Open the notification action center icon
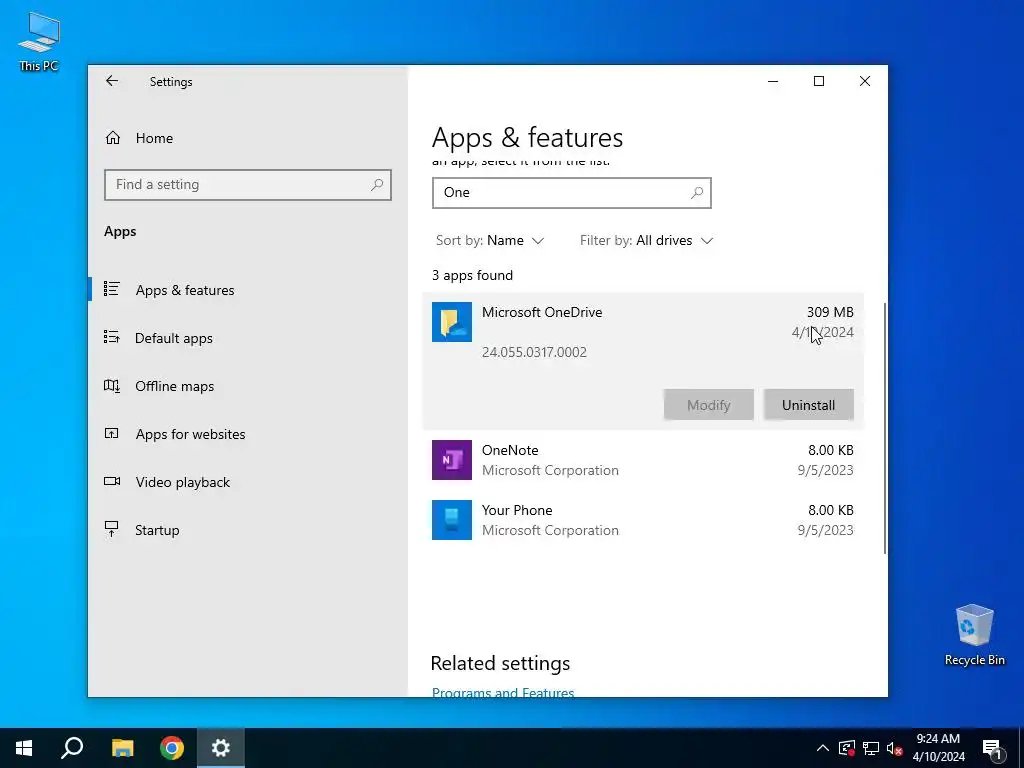The image size is (1024, 768). (x=993, y=749)
